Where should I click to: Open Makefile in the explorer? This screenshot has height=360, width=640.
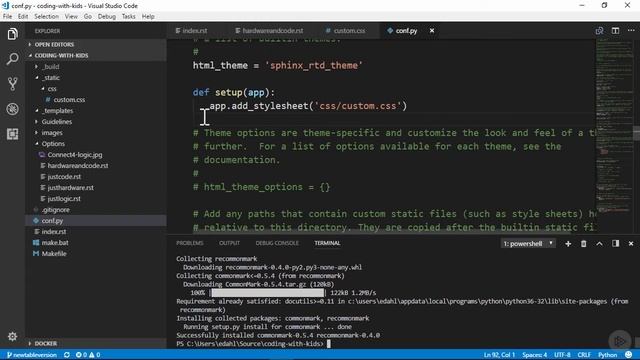coord(54,253)
